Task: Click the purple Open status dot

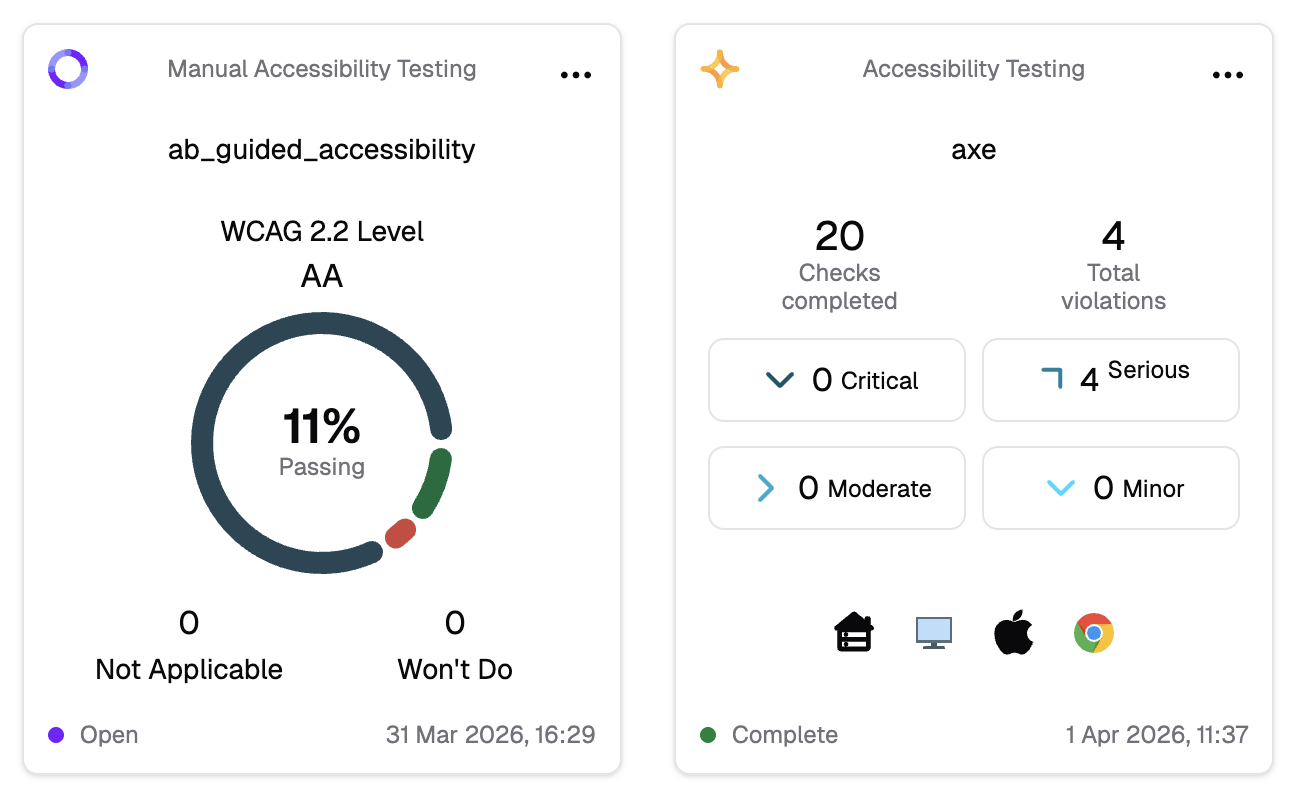Action: tap(57, 735)
